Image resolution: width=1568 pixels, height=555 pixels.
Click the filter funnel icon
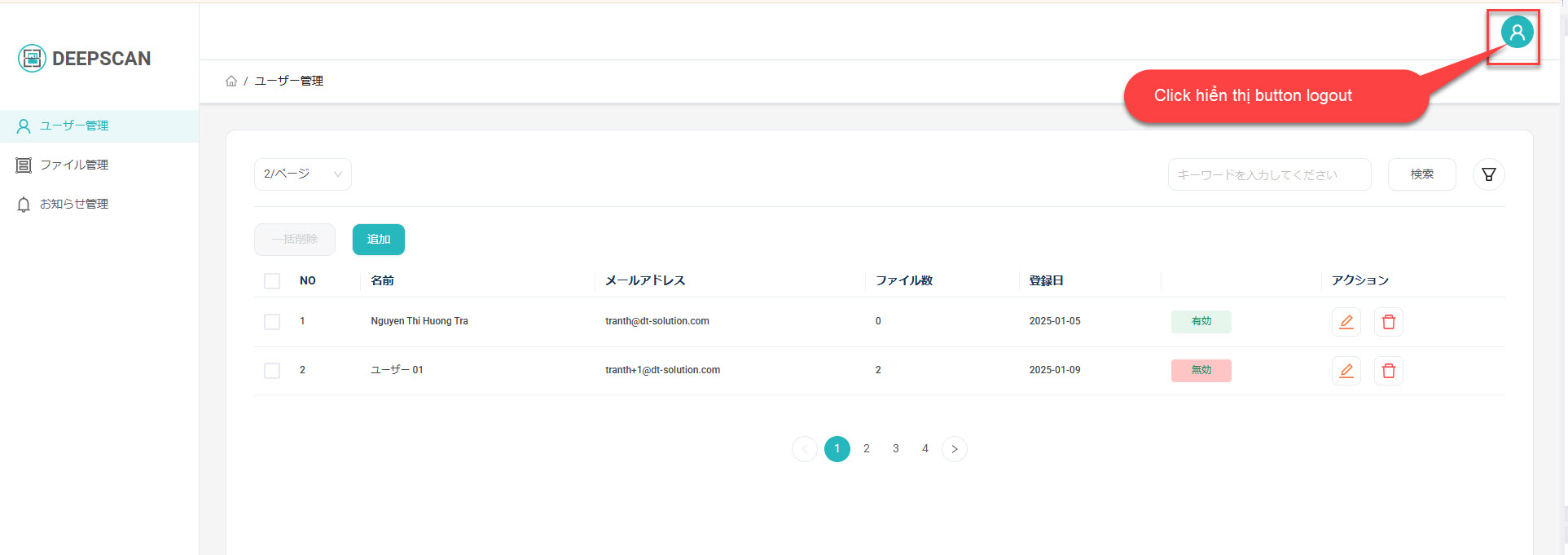1488,174
